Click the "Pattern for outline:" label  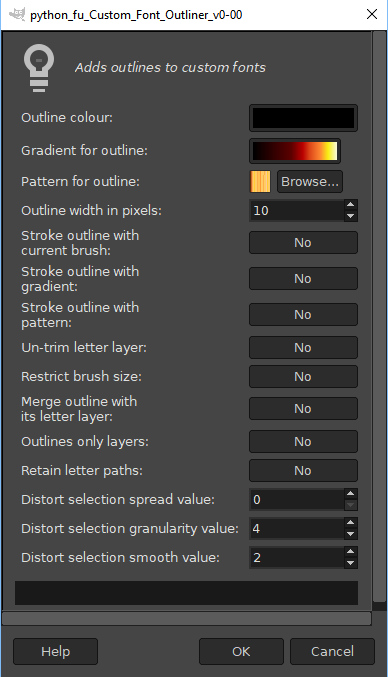80,181
